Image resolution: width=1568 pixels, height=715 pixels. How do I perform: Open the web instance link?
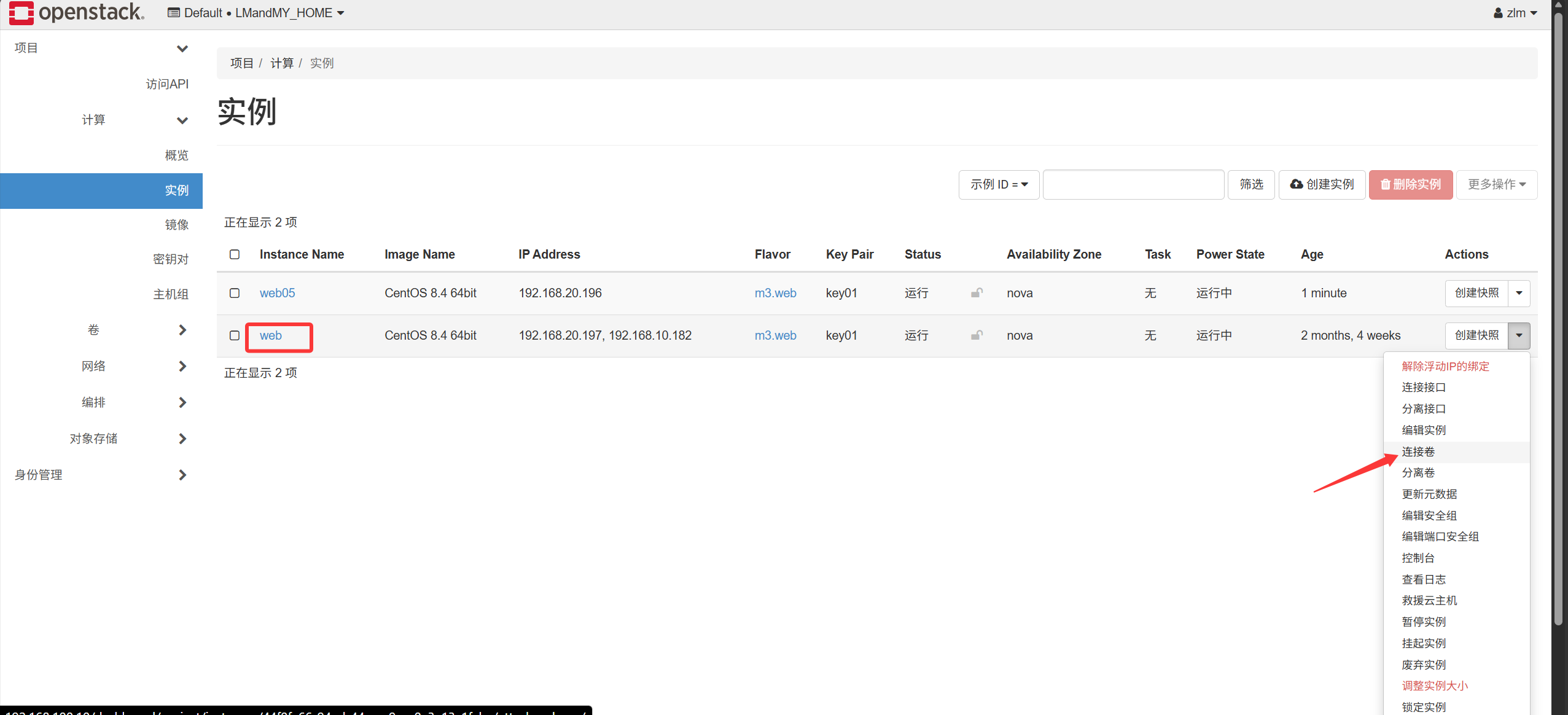(x=270, y=335)
